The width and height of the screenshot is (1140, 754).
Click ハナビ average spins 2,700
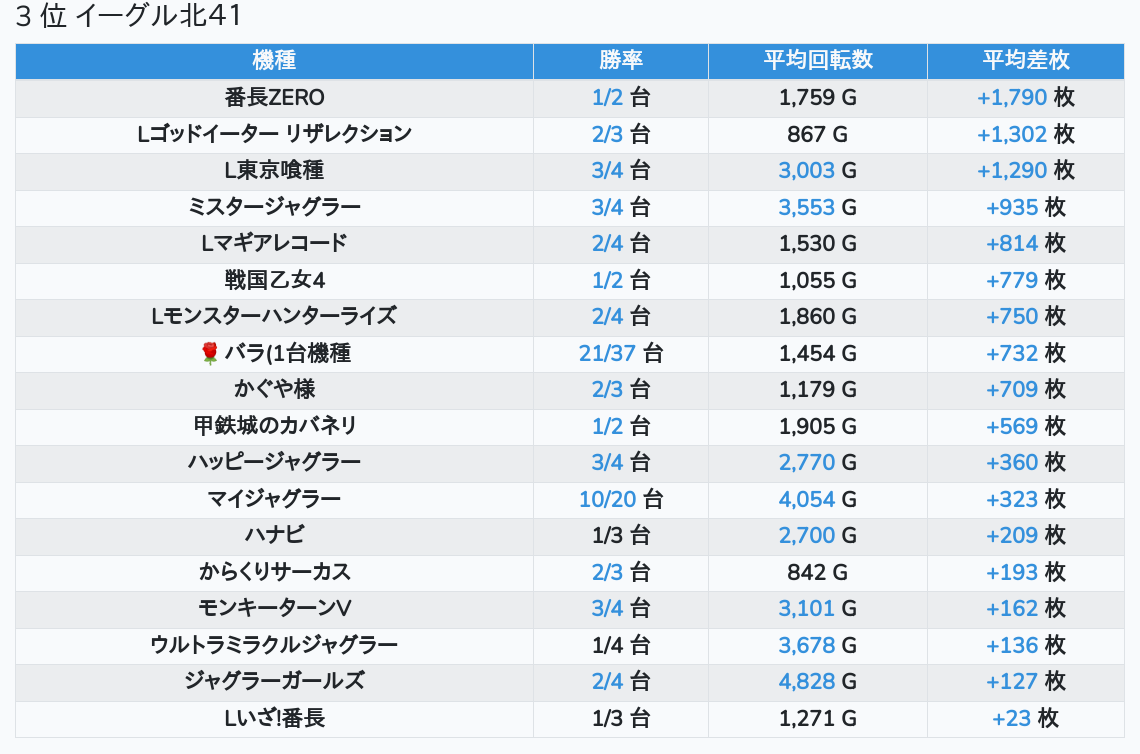coord(806,535)
